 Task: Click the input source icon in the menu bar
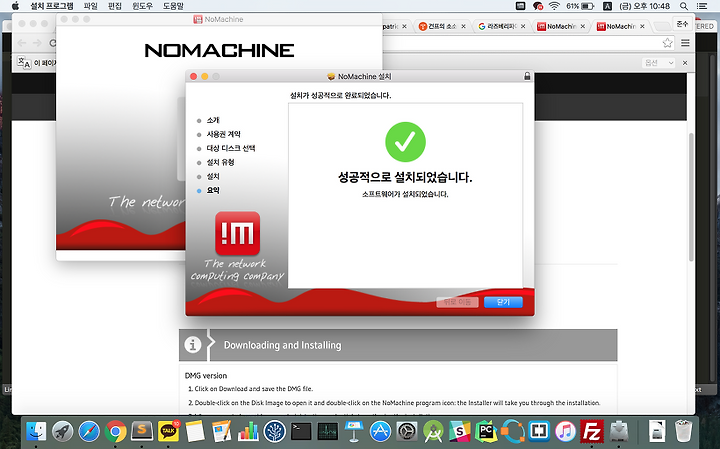[x=607, y=6]
